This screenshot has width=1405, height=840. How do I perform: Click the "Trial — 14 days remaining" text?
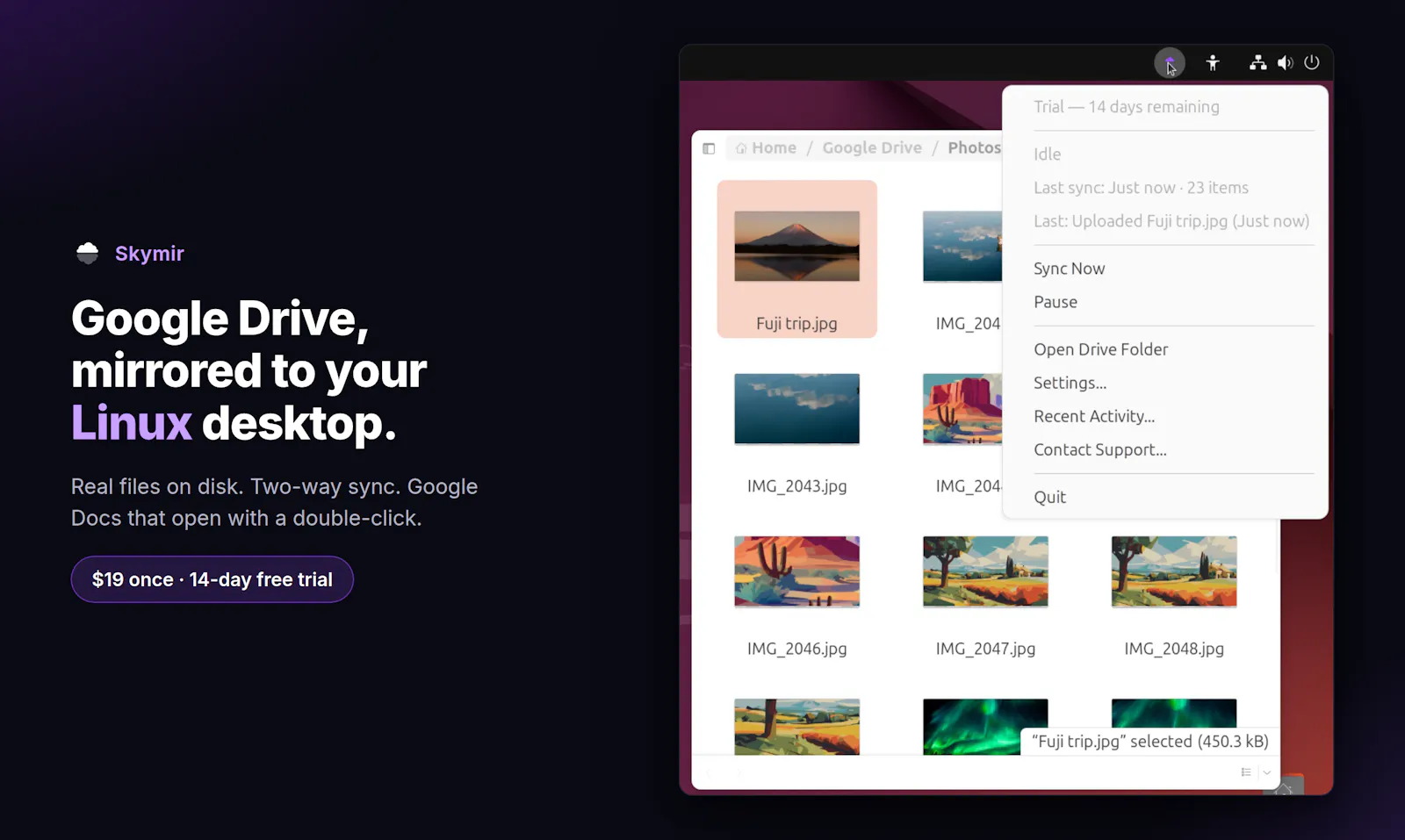click(1127, 107)
